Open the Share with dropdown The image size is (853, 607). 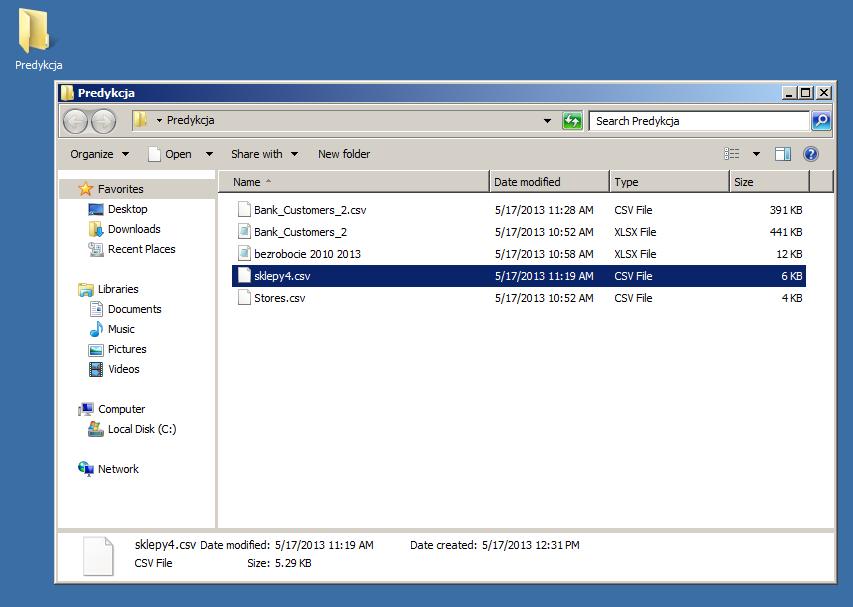(x=264, y=154)
